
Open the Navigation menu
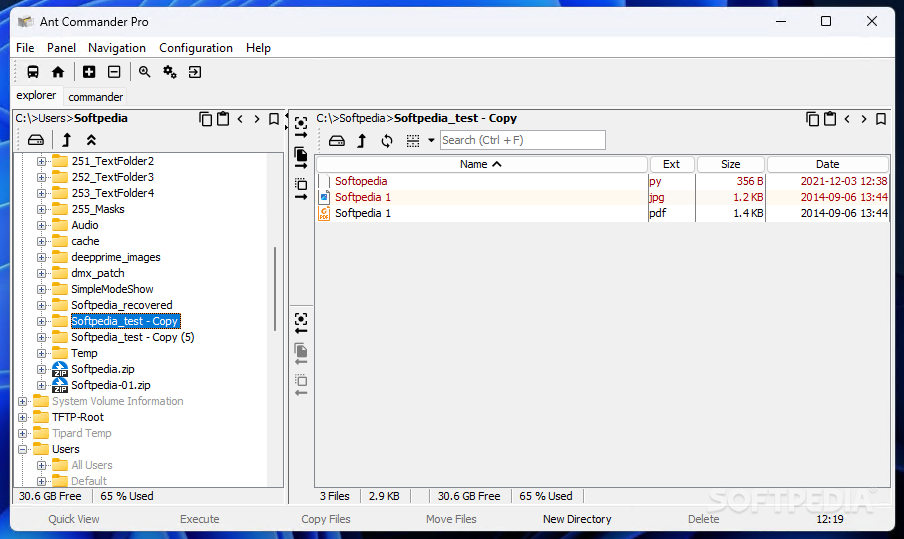click(x=117, y=48)
